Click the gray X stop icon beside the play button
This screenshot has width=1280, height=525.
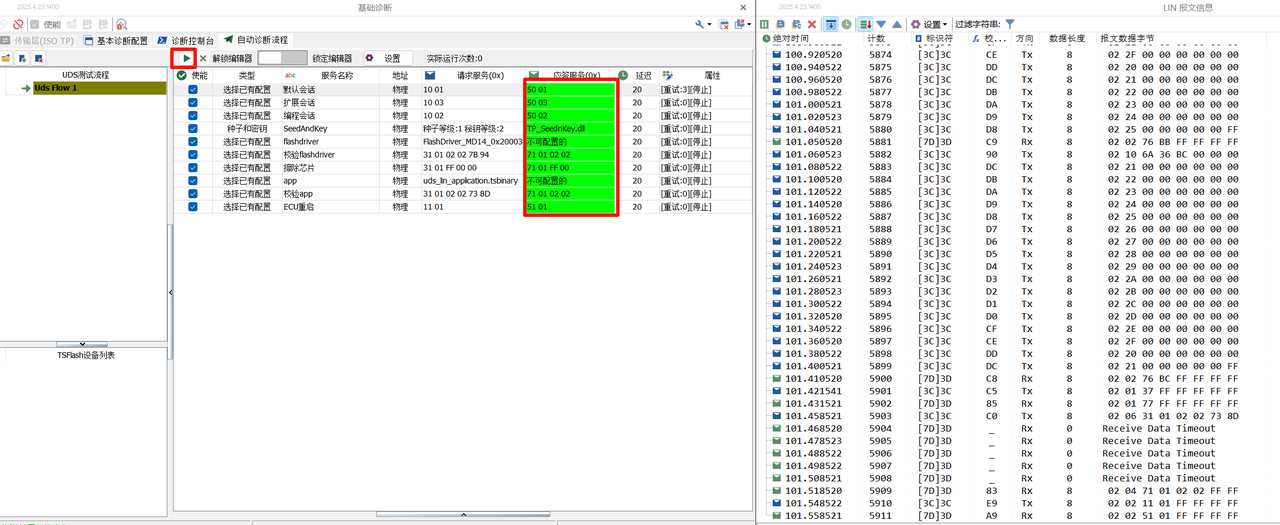point(203,59)
